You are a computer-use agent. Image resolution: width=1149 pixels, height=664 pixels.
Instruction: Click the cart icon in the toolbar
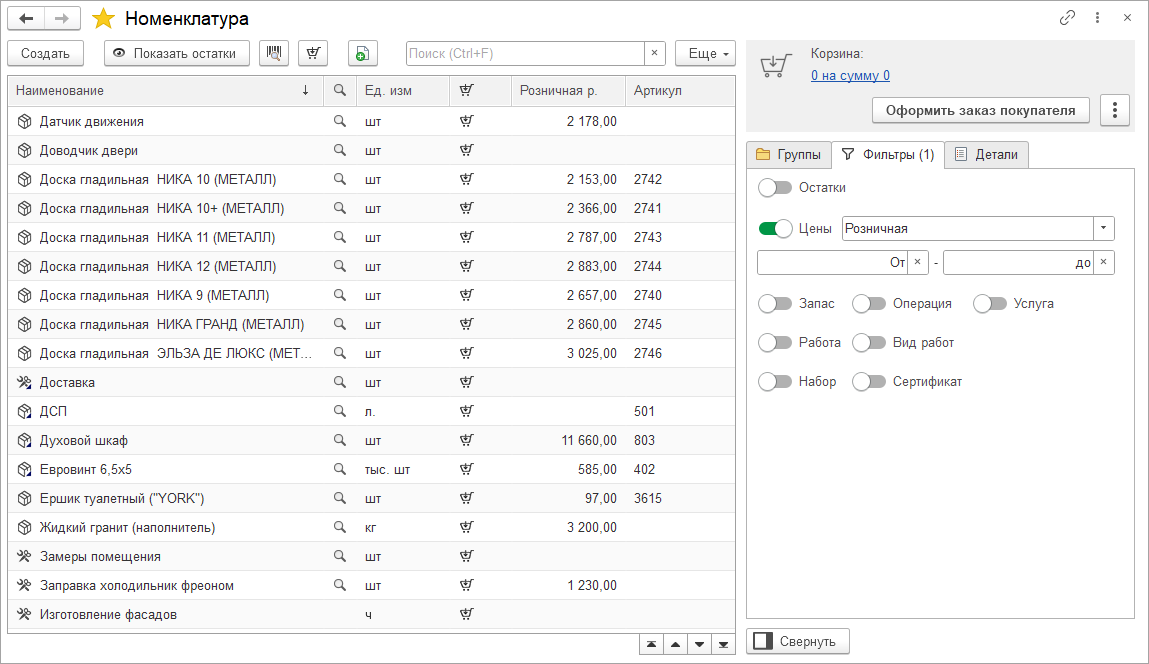(x=313, y=54)
